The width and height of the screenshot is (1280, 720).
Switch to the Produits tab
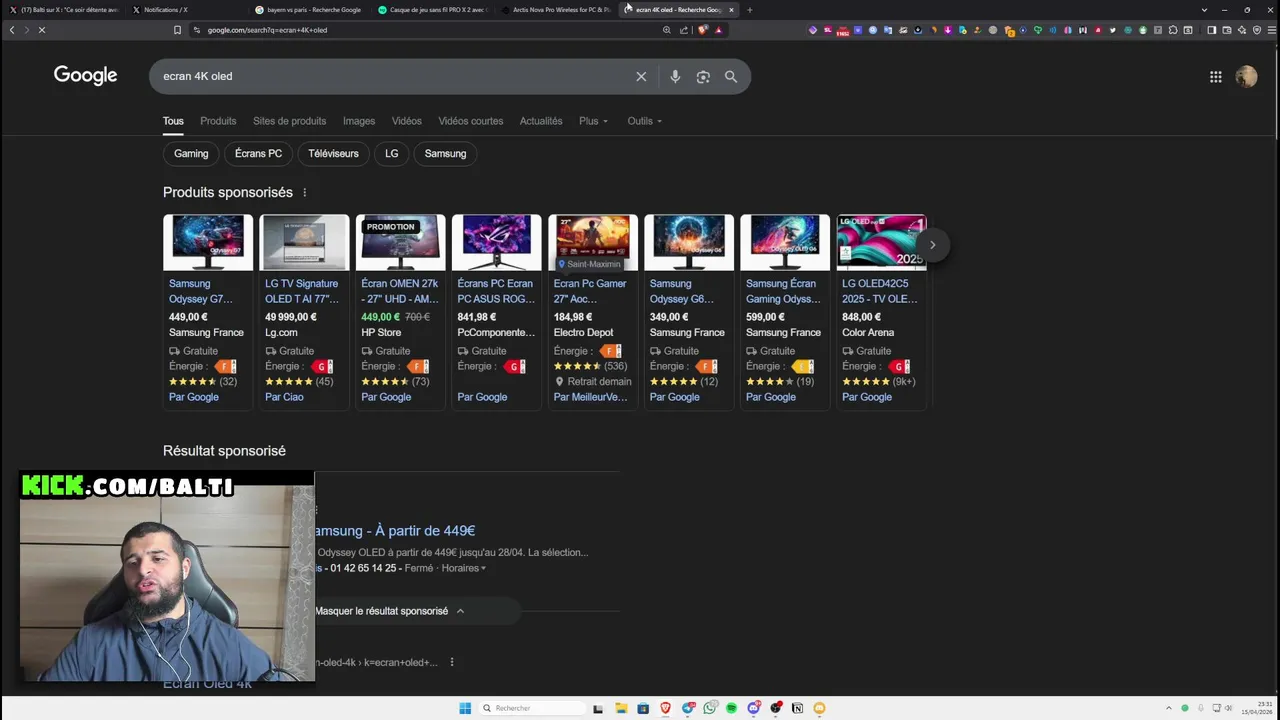click(x=218, y=121)
